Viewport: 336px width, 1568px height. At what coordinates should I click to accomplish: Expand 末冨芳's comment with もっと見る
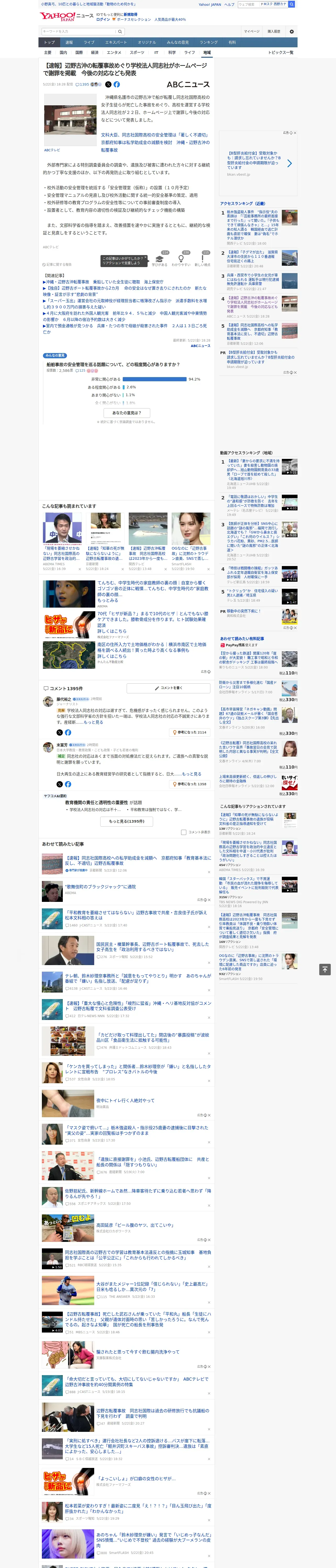(192, 774)
